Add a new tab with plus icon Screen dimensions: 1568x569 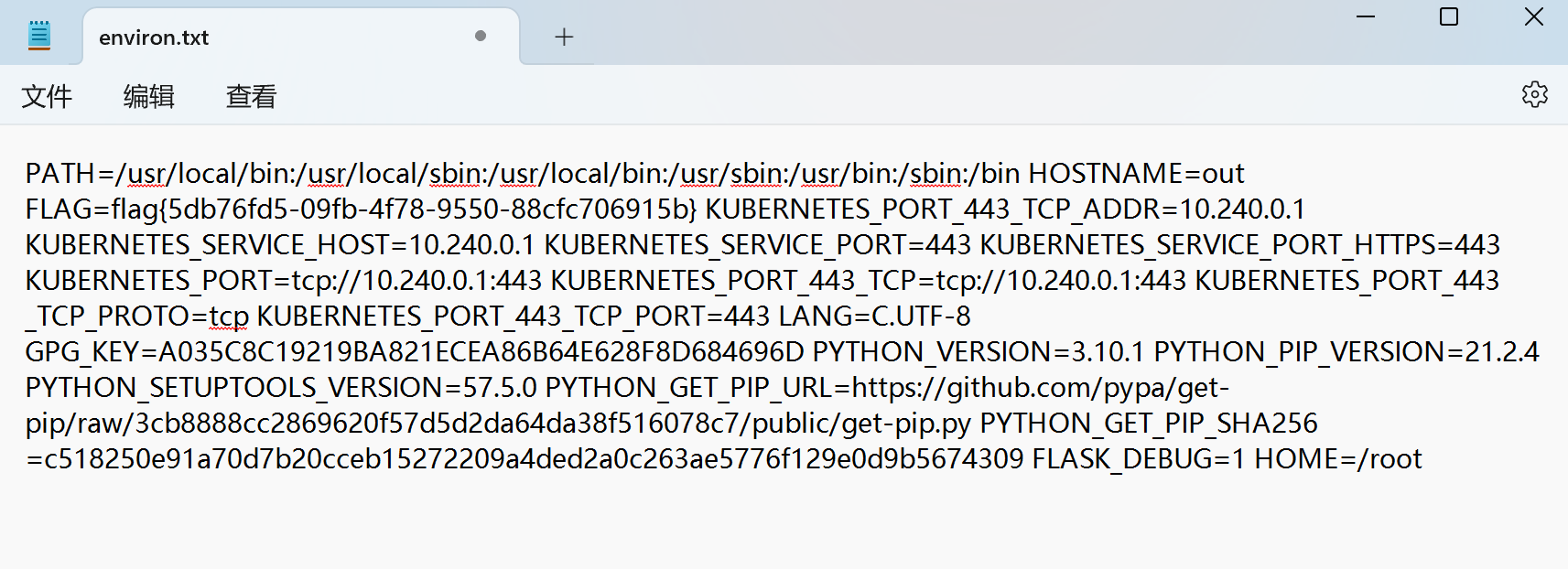[564, 37]
